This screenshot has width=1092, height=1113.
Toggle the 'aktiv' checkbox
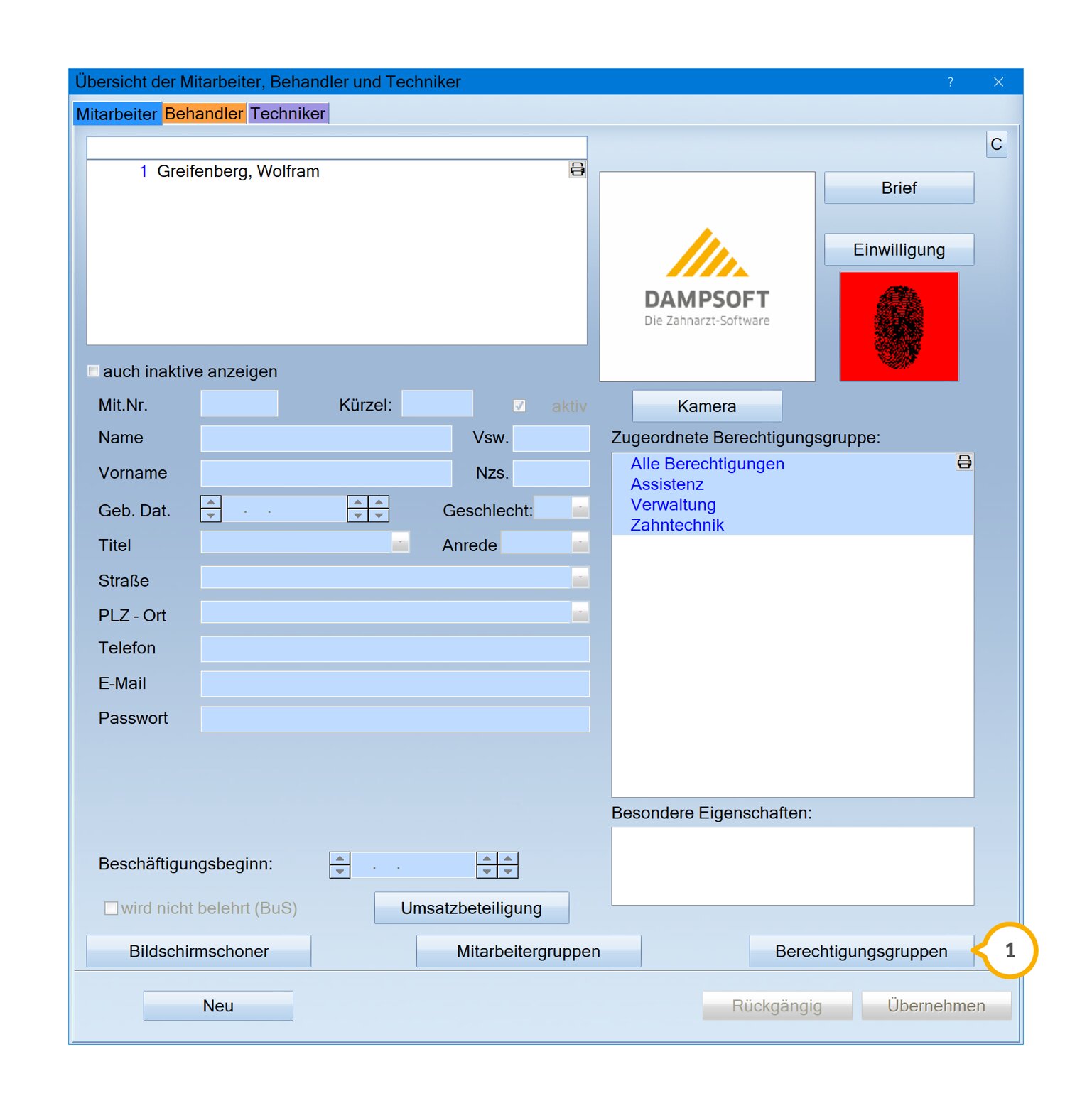point(519,406)
